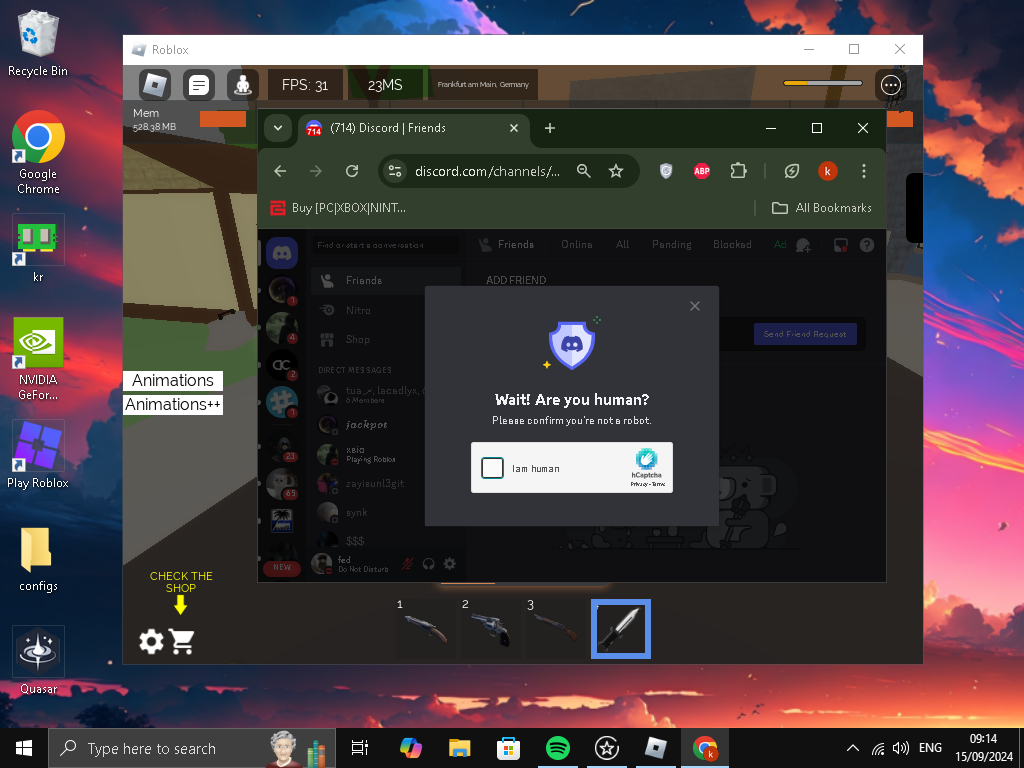Open Recycle Bin on desktop
The width and height of the screenshot is (1024, 768).
pos(38,43)
